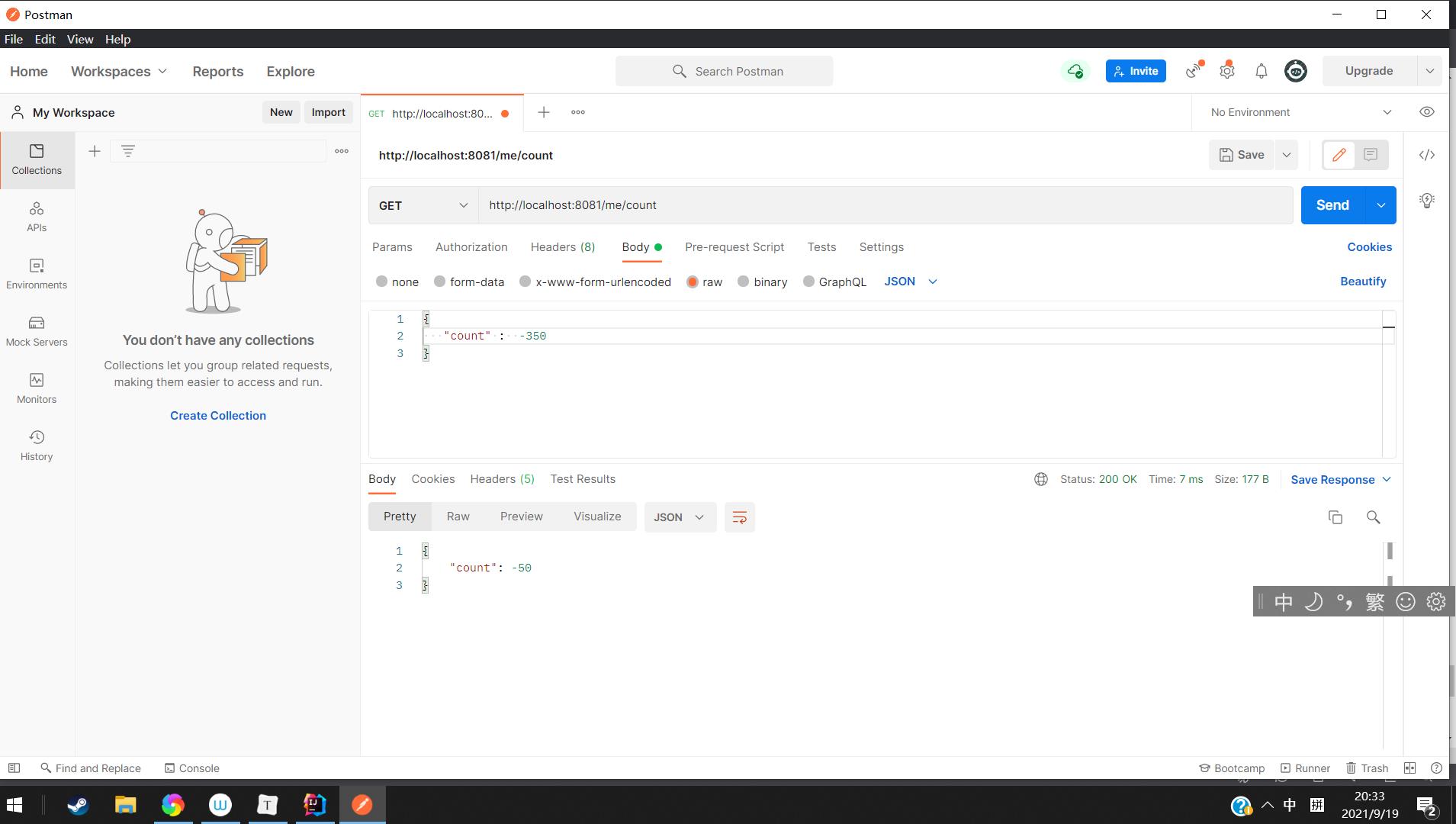Switch to the Authorization tab

(x=471, y=247)
